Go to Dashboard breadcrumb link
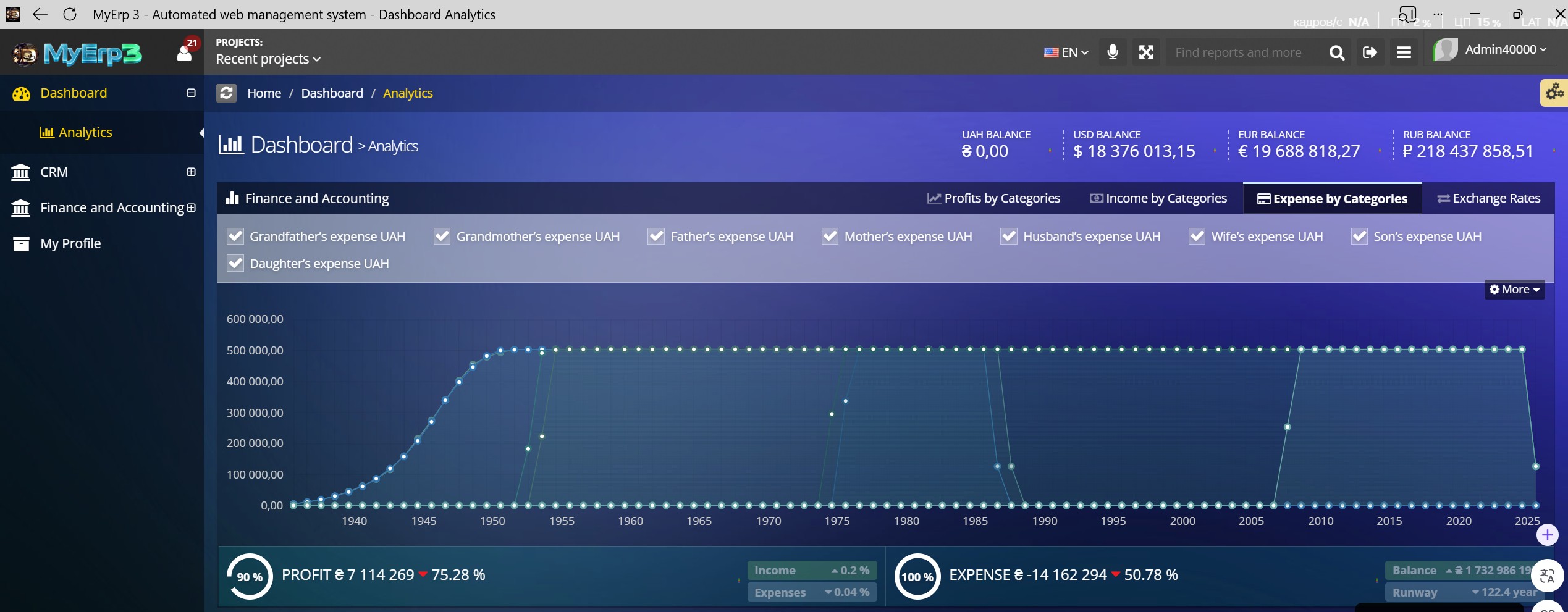The height and width of the screenshot is (612, 1568). [x=332, y=93]
